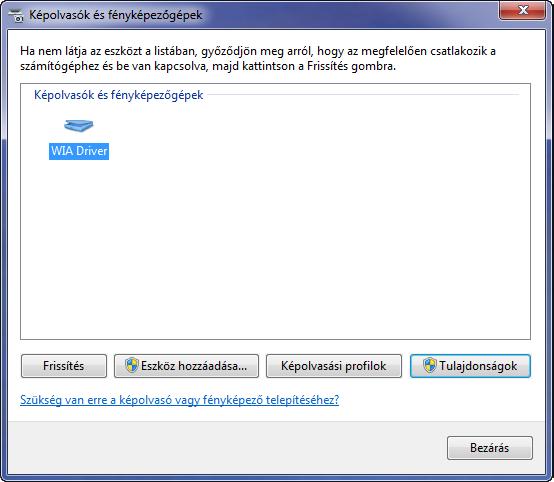Select the WIA Driver scanner icon
554x482 pixels.
[x=78, y=125]
